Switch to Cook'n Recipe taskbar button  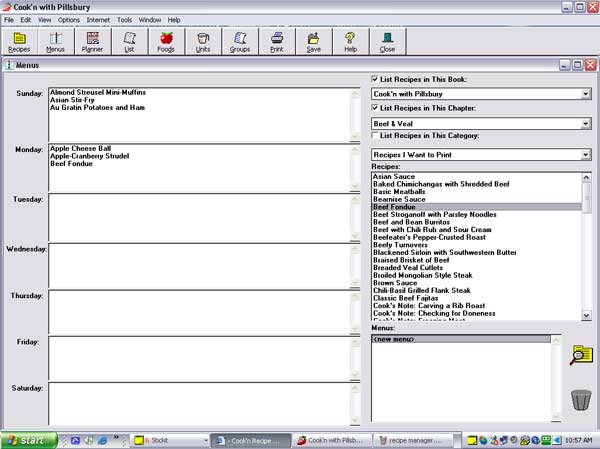coord(251,441)
